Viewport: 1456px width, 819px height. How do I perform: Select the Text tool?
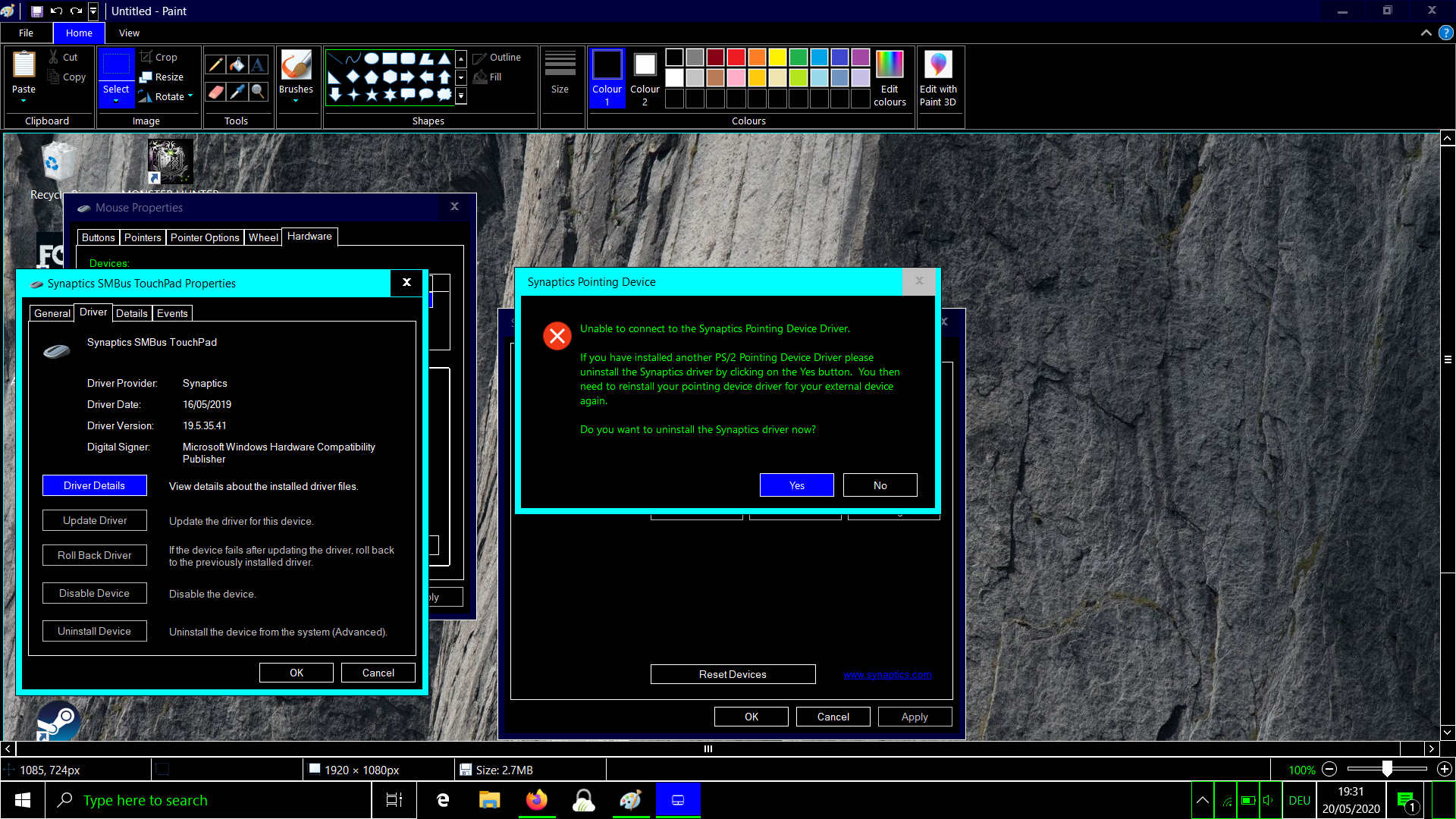tap(258, 65)
